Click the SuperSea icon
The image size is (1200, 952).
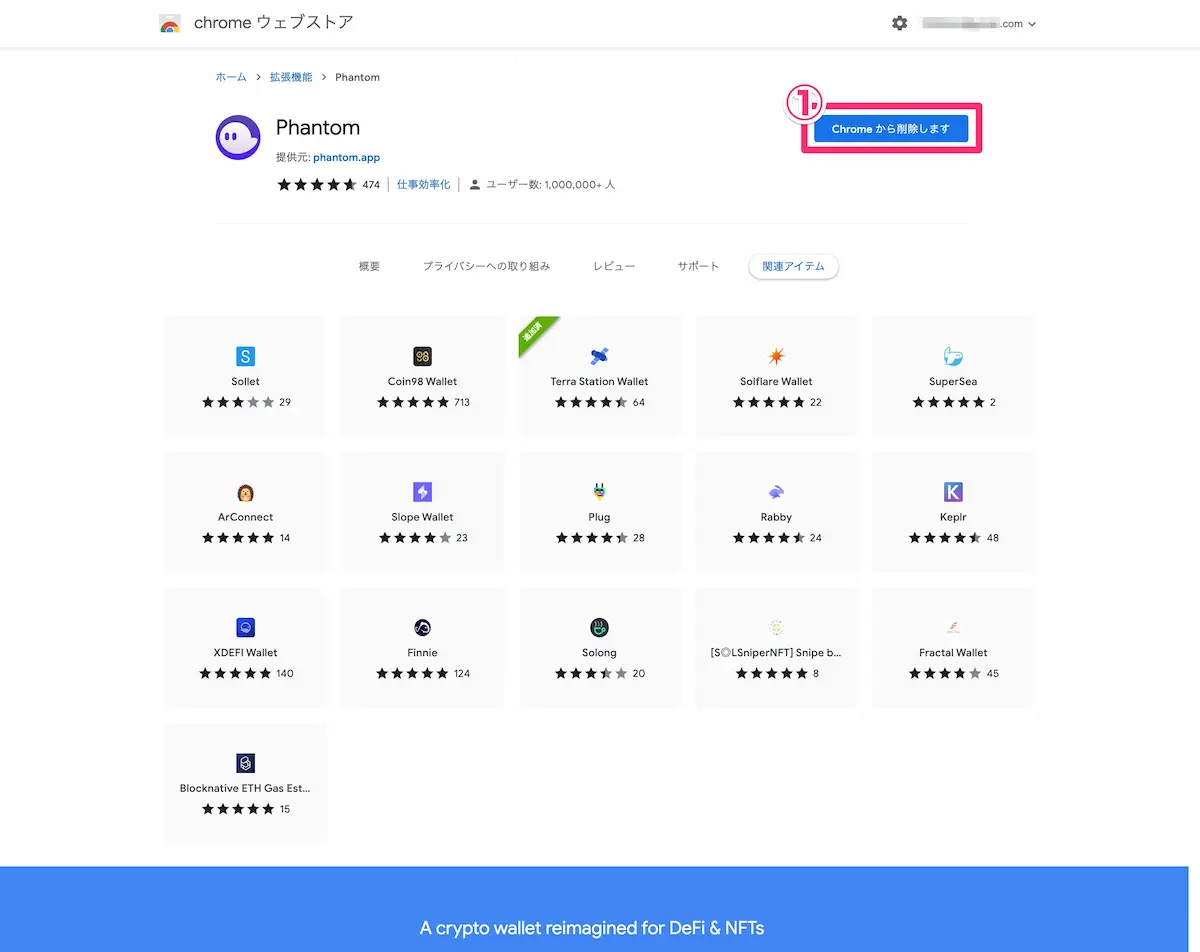pos(953,356)
